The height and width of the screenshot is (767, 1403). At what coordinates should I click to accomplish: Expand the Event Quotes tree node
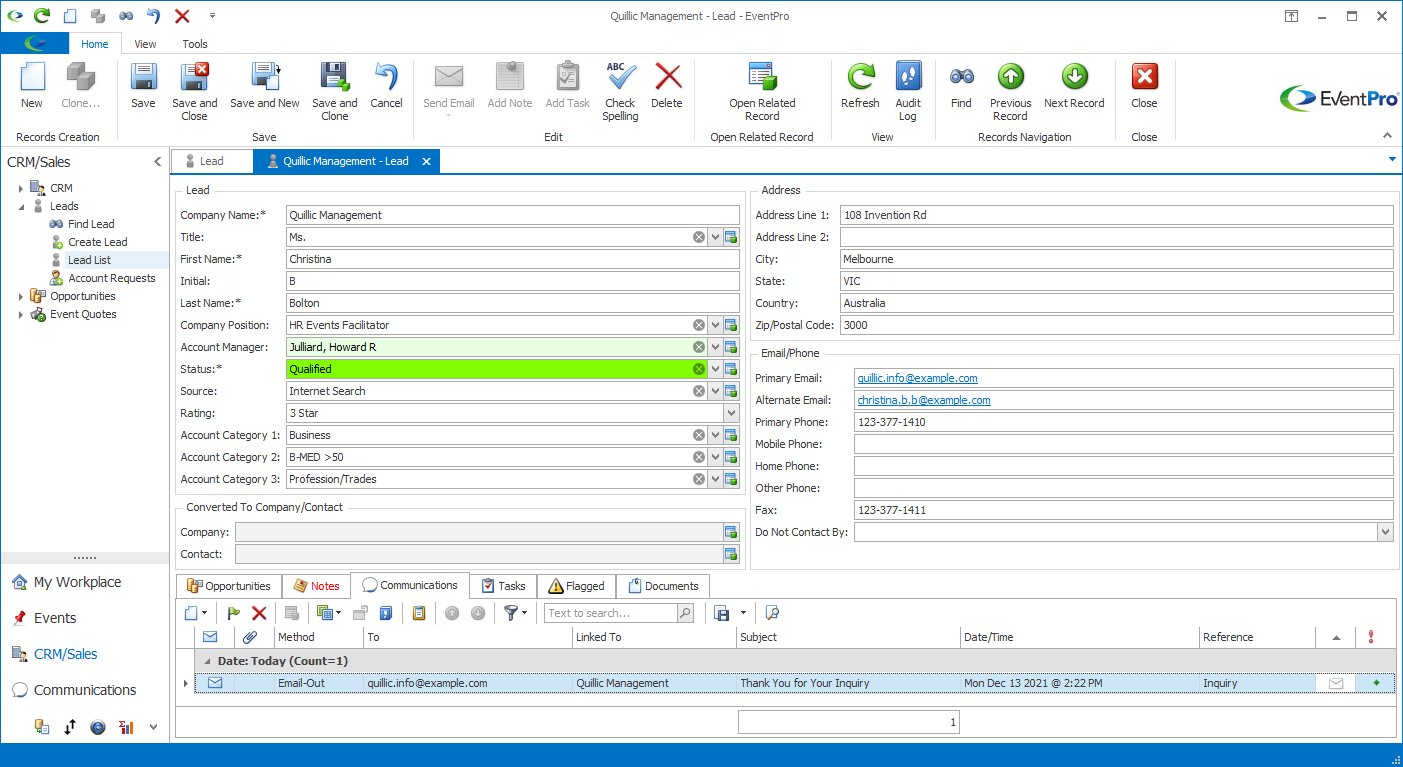20,314
